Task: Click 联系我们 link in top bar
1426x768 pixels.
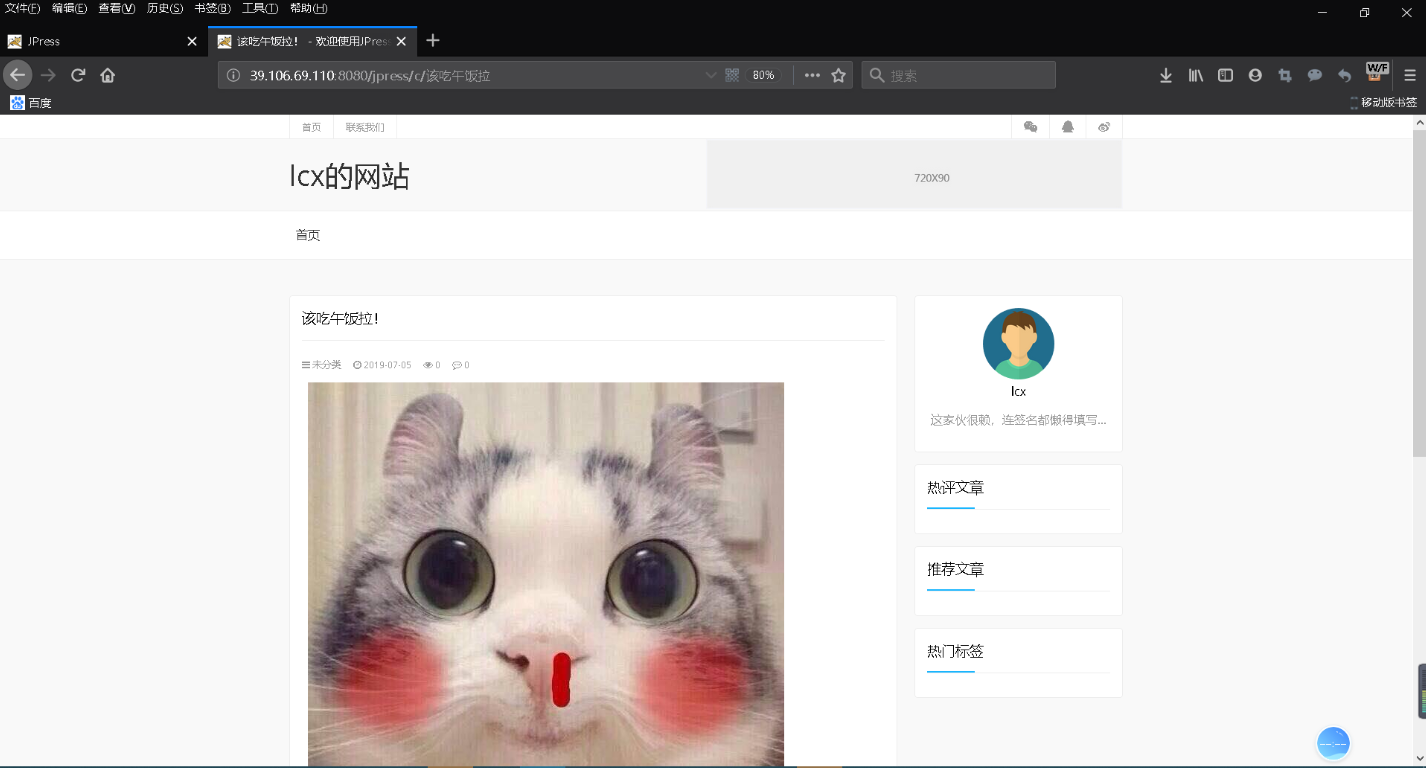Action: click(x=365, y=127)
